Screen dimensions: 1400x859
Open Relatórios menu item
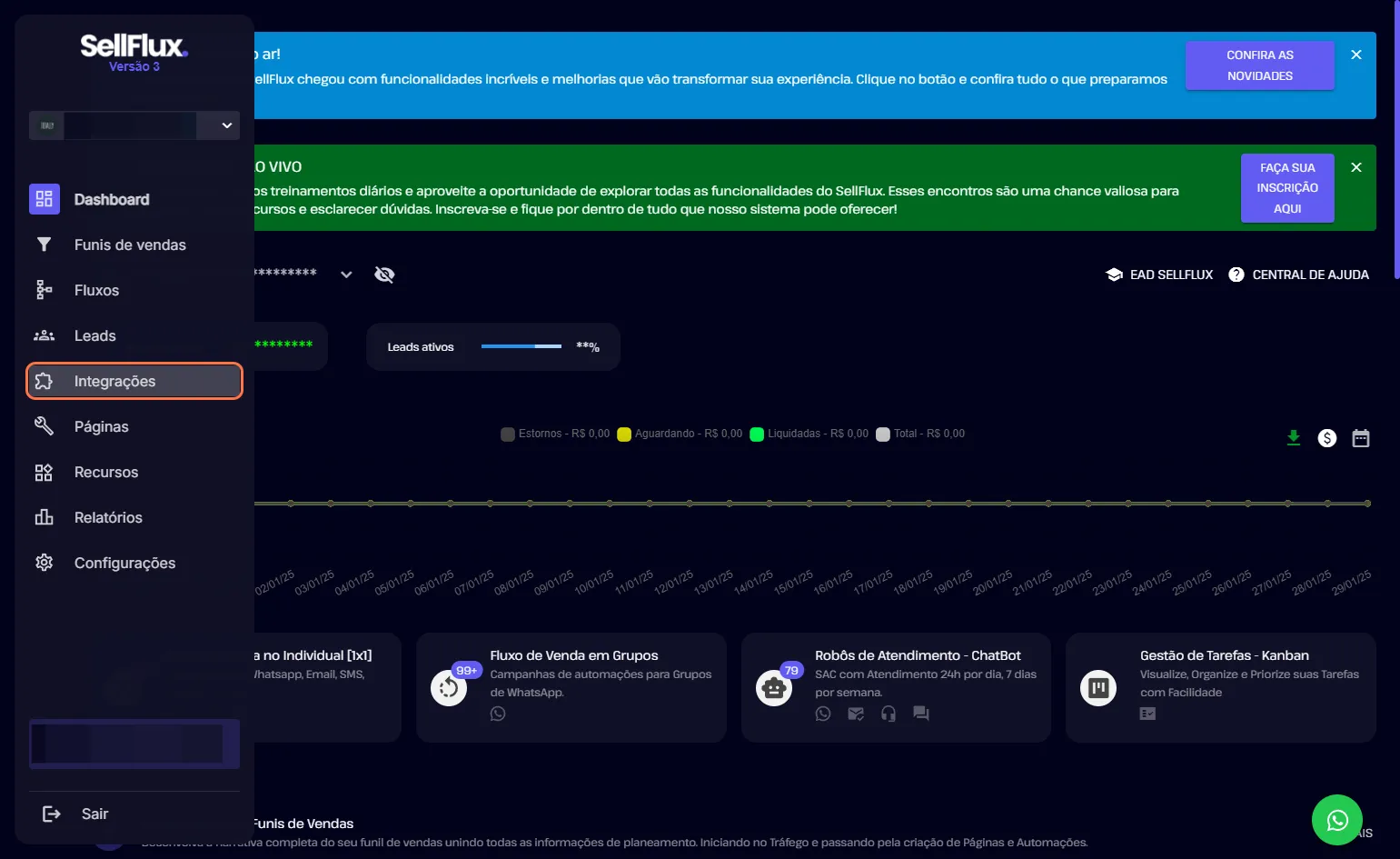click(134, 517)
